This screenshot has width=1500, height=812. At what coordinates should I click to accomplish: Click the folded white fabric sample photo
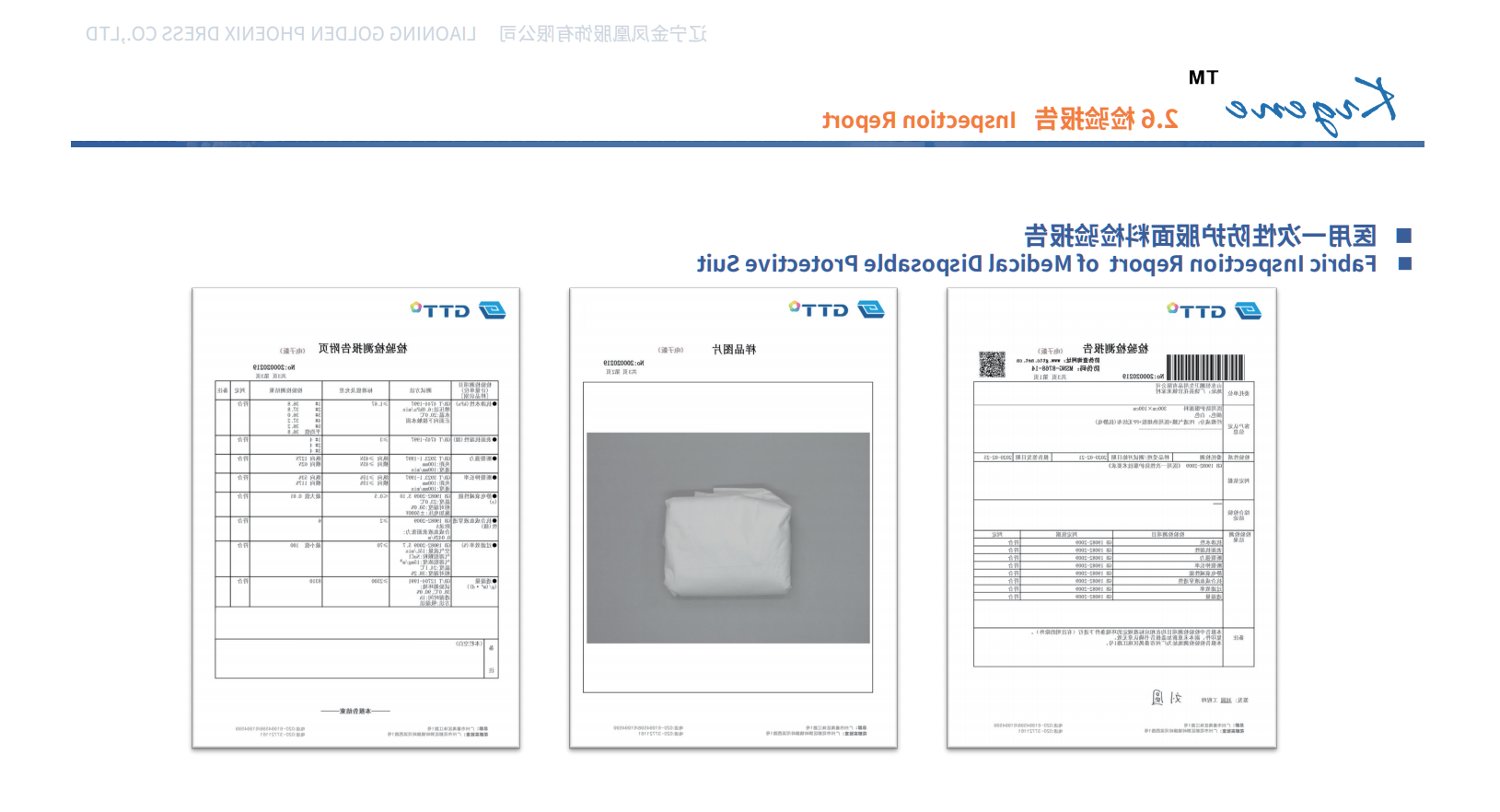[728, 539]
